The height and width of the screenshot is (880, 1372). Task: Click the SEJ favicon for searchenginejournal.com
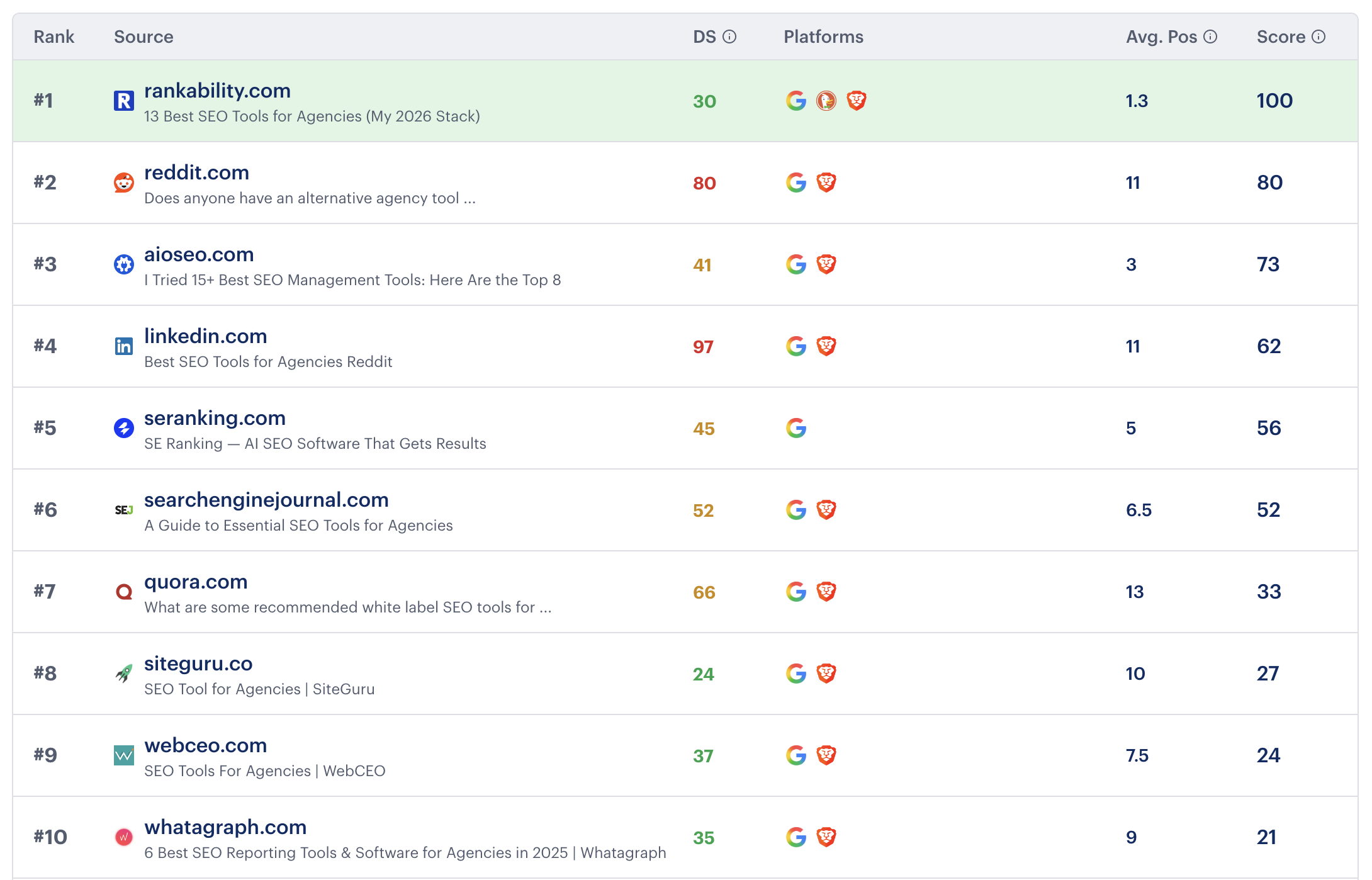pos(124,510)
